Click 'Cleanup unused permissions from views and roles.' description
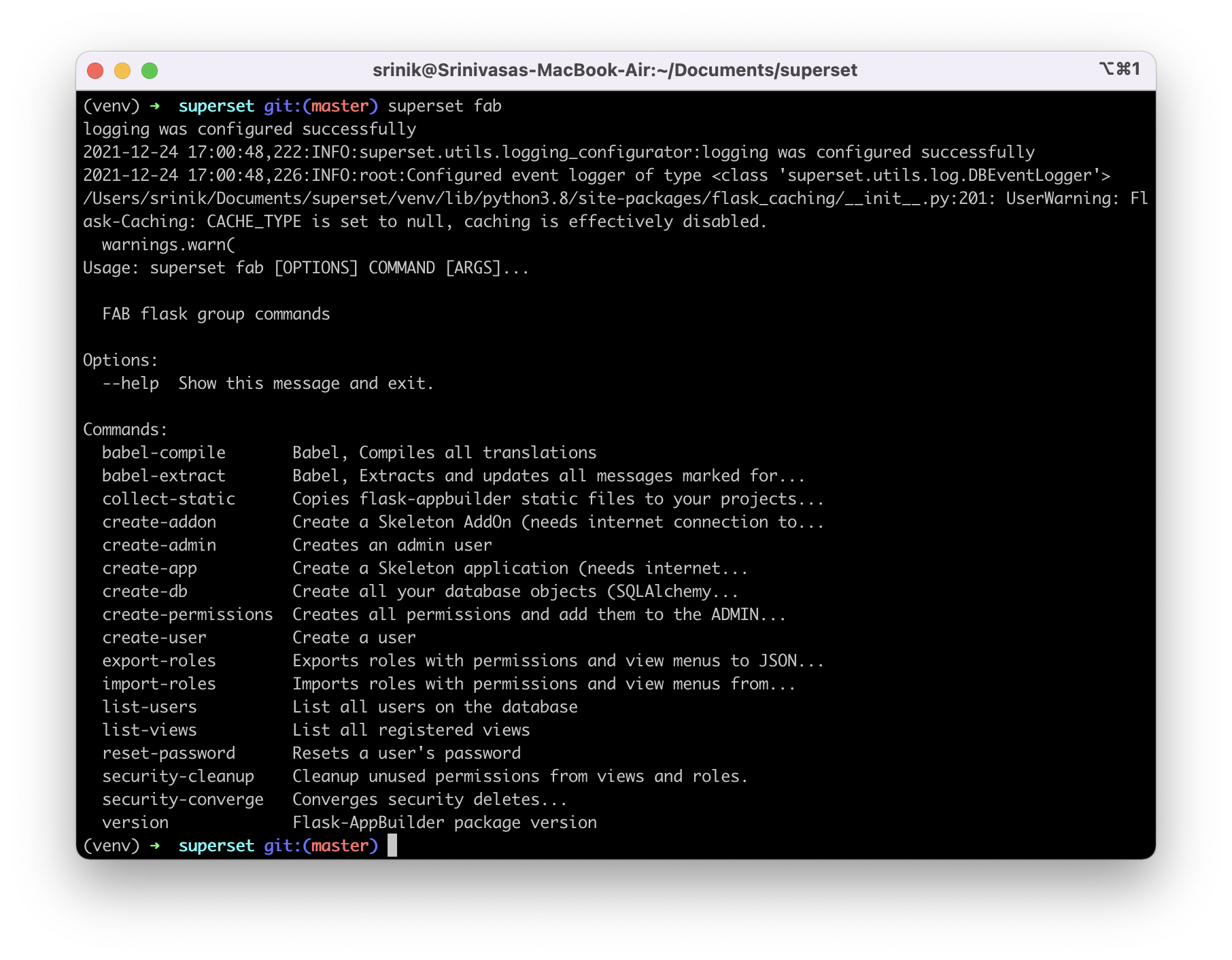The height and width of the screenshot is (960, 1232). coord(521,776)
